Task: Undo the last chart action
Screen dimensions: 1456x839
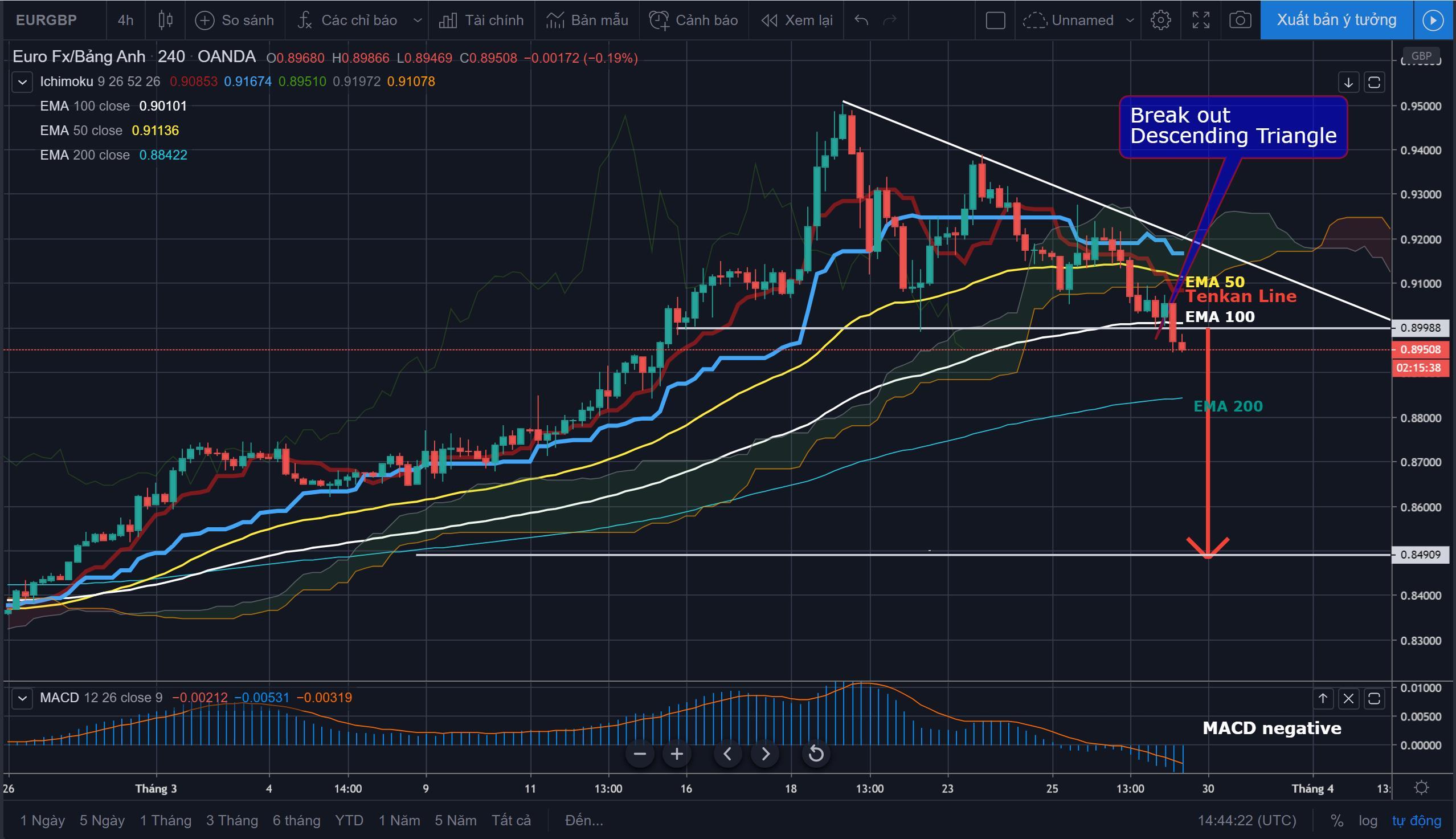Action: [x=861, y=20]
